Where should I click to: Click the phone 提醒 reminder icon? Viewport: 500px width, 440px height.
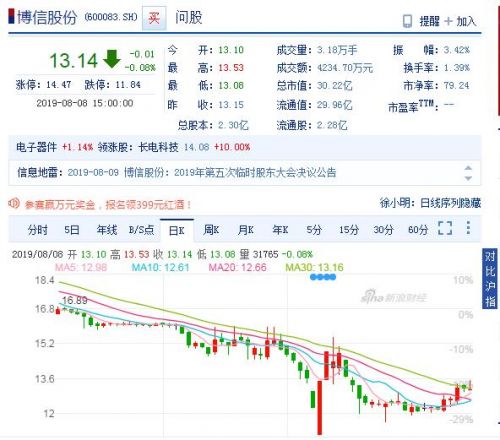(x=407, y=21)
